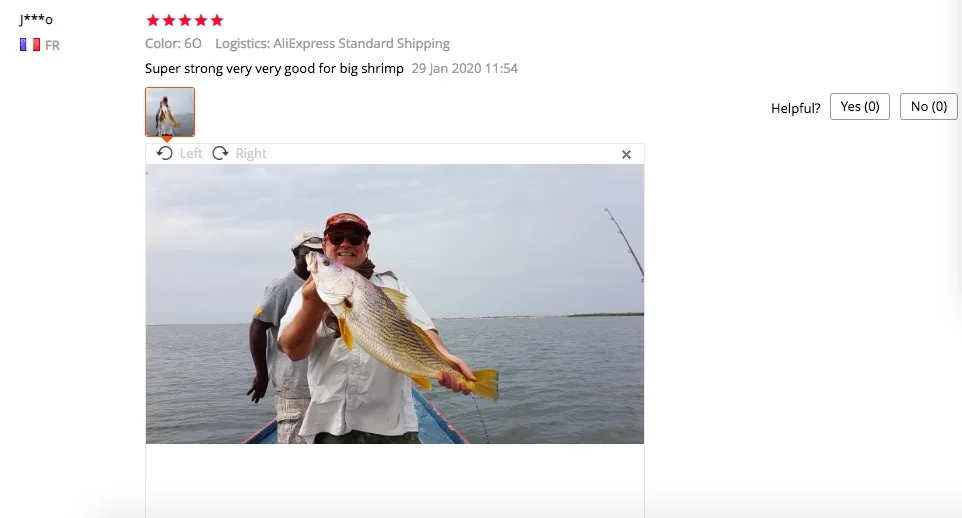The image size is (962, 518).
Task: Click the AliExpress Standard Shipping logistics text
Action: [x=361, y=44]
